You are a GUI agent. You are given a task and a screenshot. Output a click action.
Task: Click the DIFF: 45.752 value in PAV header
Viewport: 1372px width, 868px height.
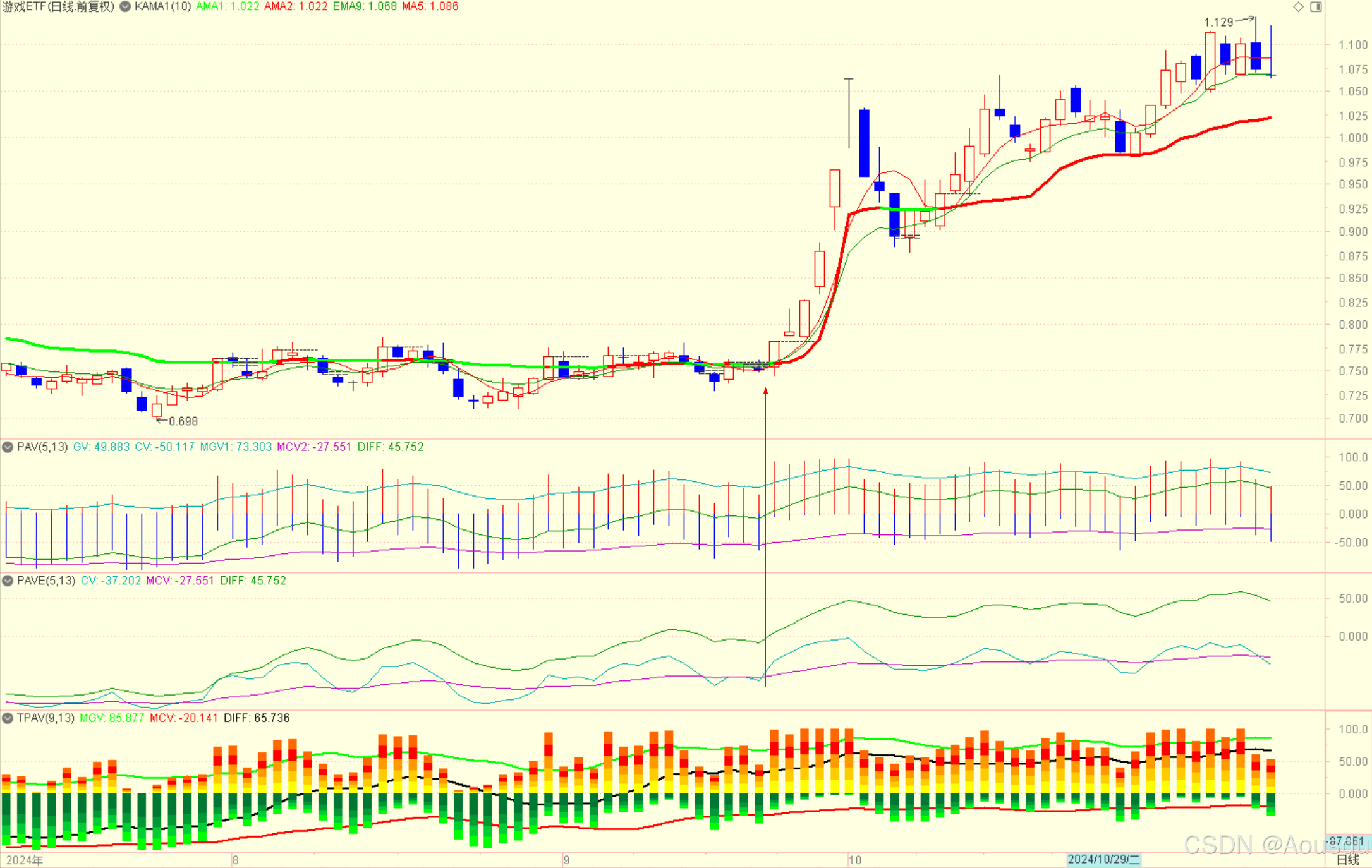point(390,447)
